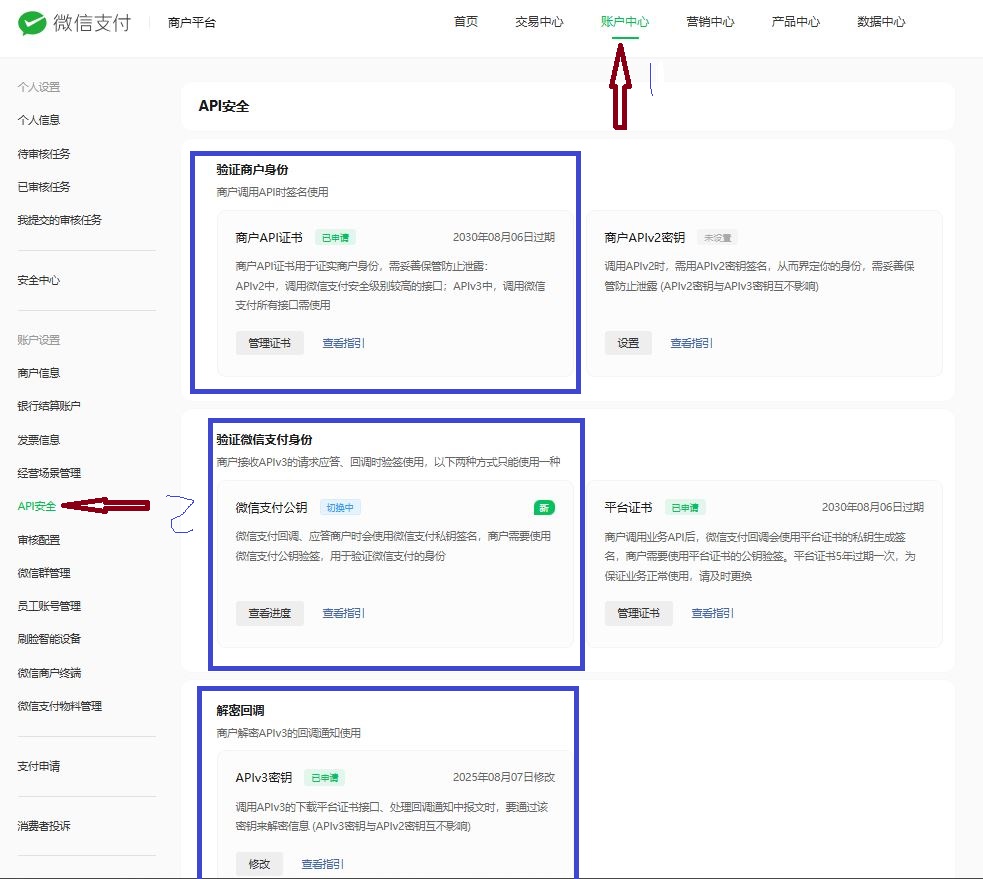
Task: Click 2030年08月06日过期 on 平台证书 card
Action: tap(873, 507)
